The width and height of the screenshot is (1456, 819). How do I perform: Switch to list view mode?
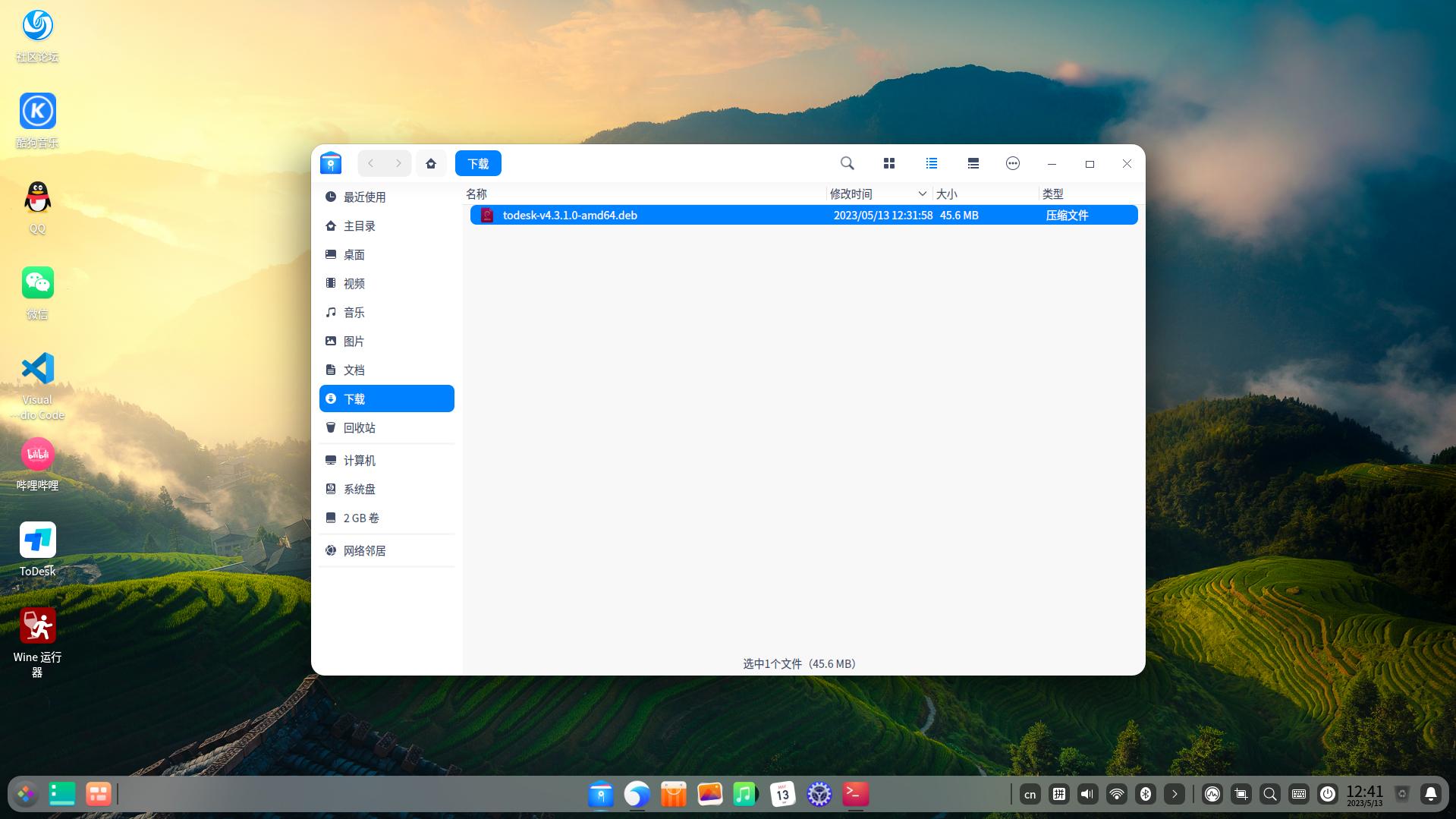tap(932, 163)
